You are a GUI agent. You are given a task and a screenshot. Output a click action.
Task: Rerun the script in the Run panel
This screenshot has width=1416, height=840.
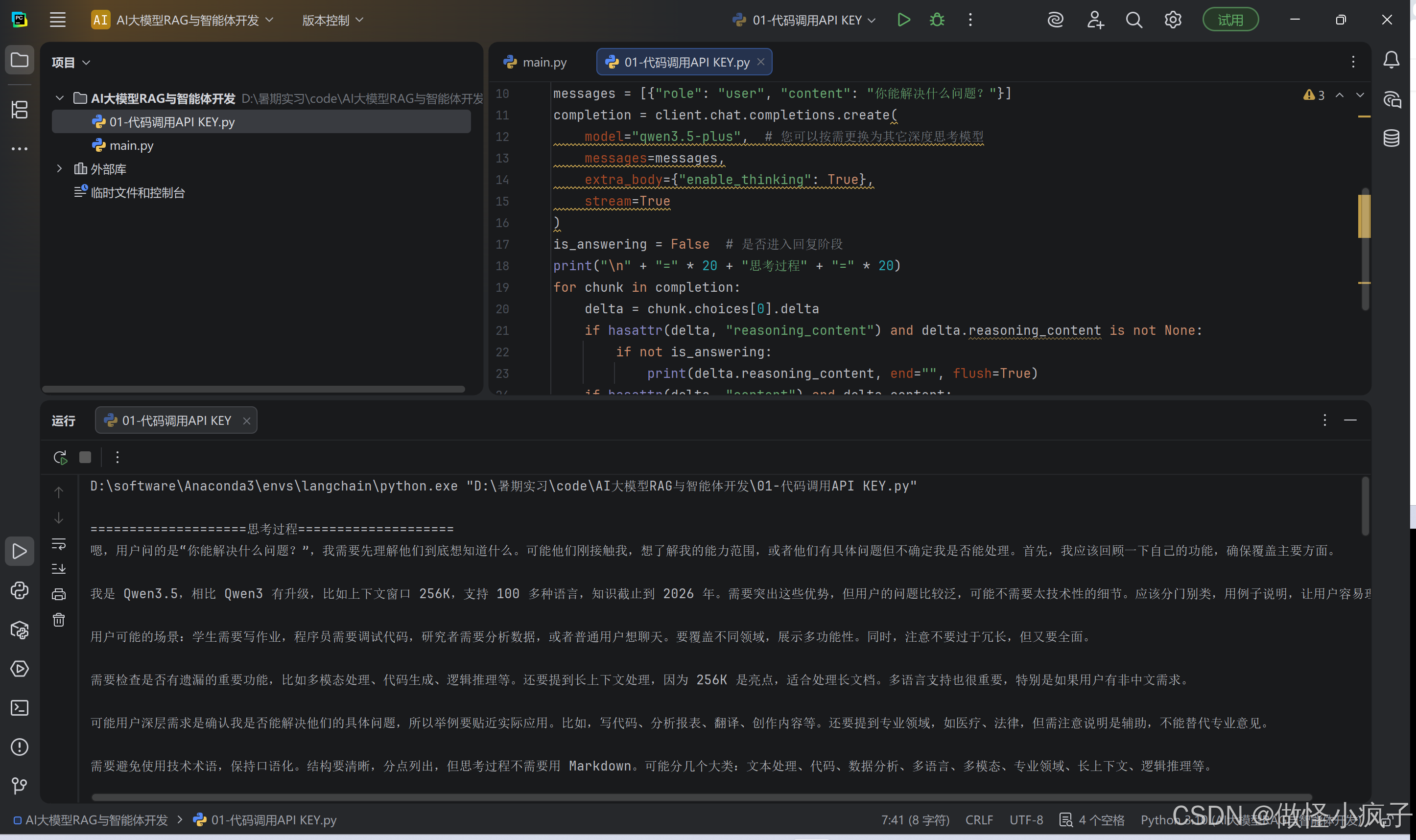tap(60, 457)
